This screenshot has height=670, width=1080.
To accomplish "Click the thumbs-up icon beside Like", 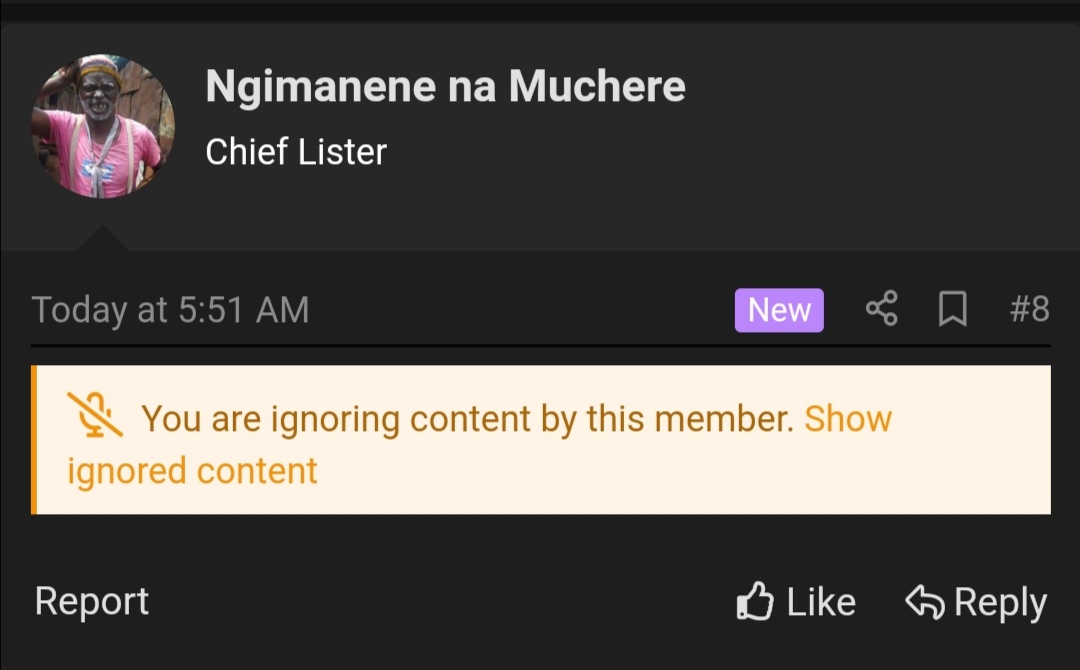I will pyautogui.click(x=755, y=601).
